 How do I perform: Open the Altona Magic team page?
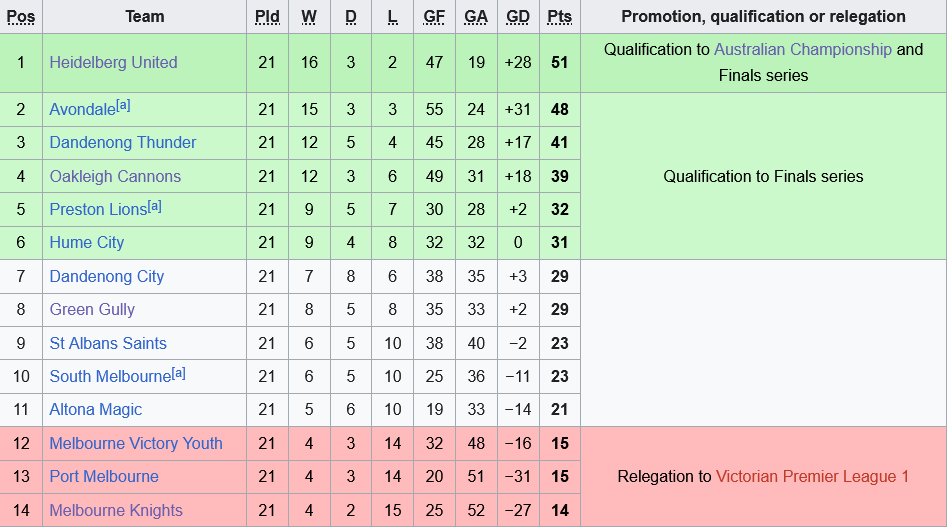(x=96, y=409)
